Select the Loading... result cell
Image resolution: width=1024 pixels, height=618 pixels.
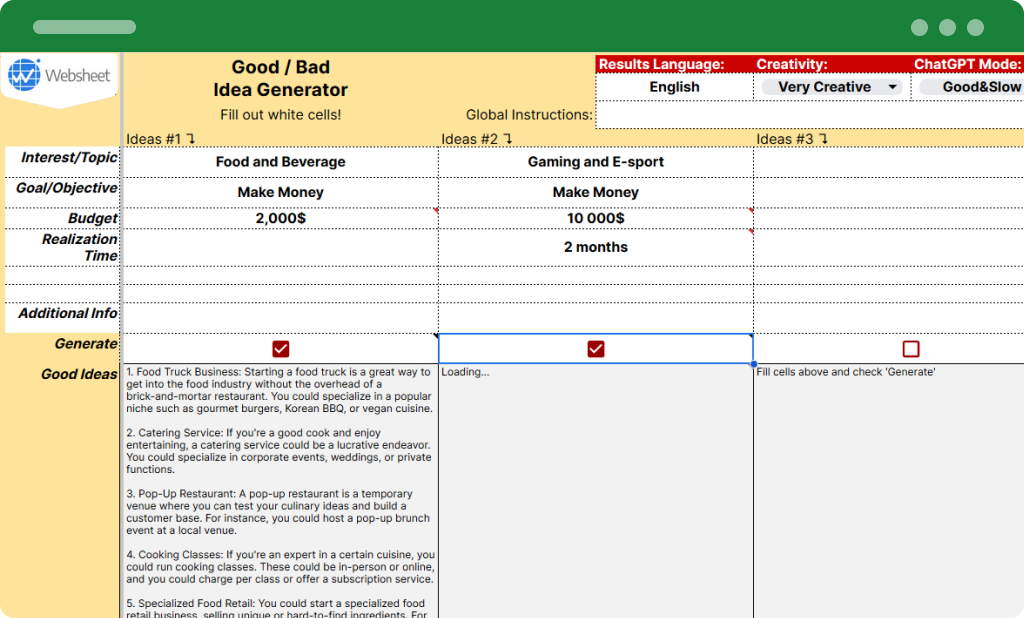596,491
